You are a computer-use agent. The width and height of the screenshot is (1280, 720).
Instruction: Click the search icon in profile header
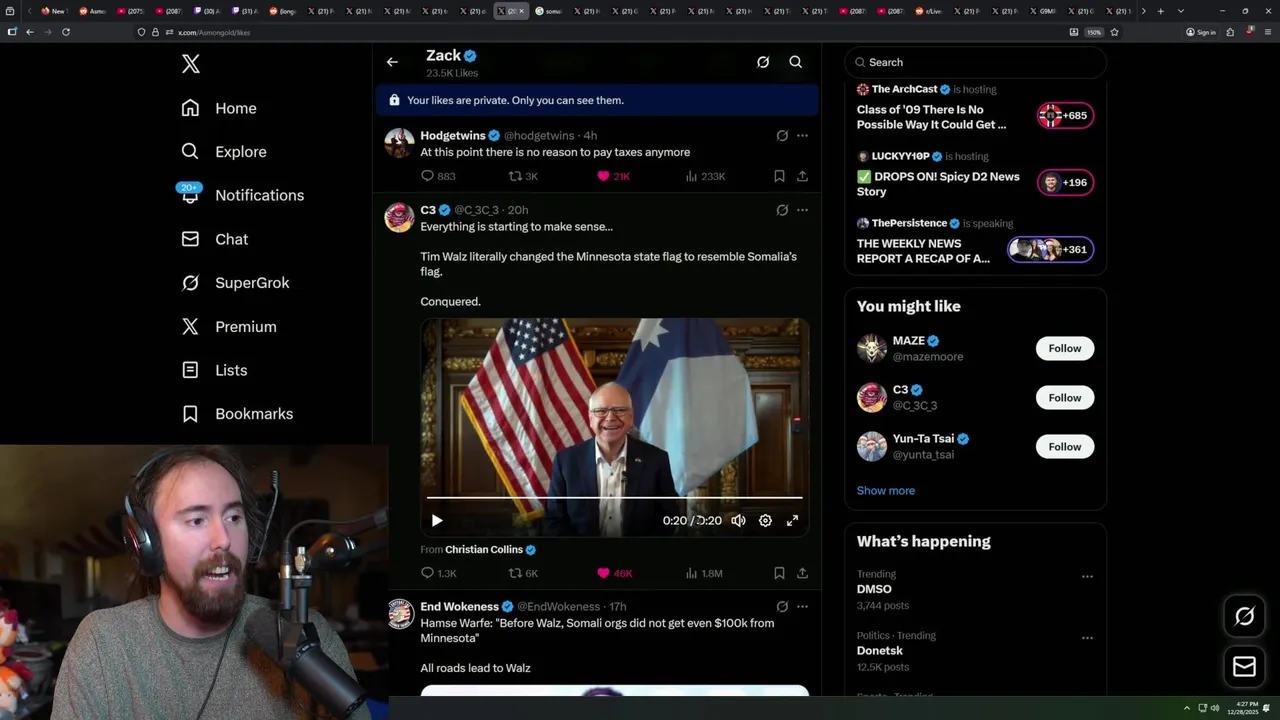pos(796,62)
